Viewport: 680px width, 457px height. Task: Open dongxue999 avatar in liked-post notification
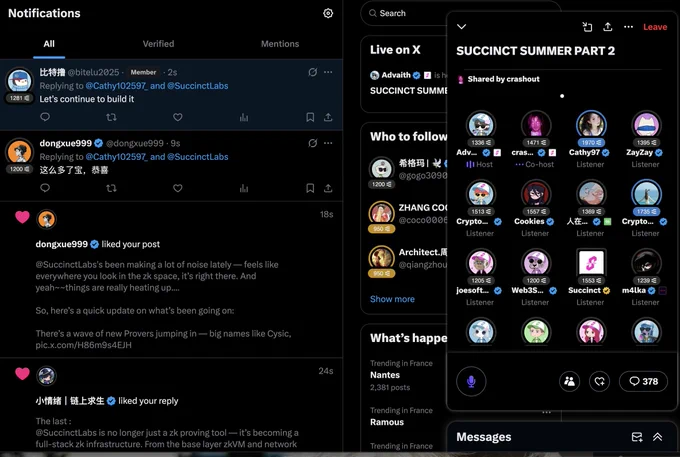[x=46, y=219]
